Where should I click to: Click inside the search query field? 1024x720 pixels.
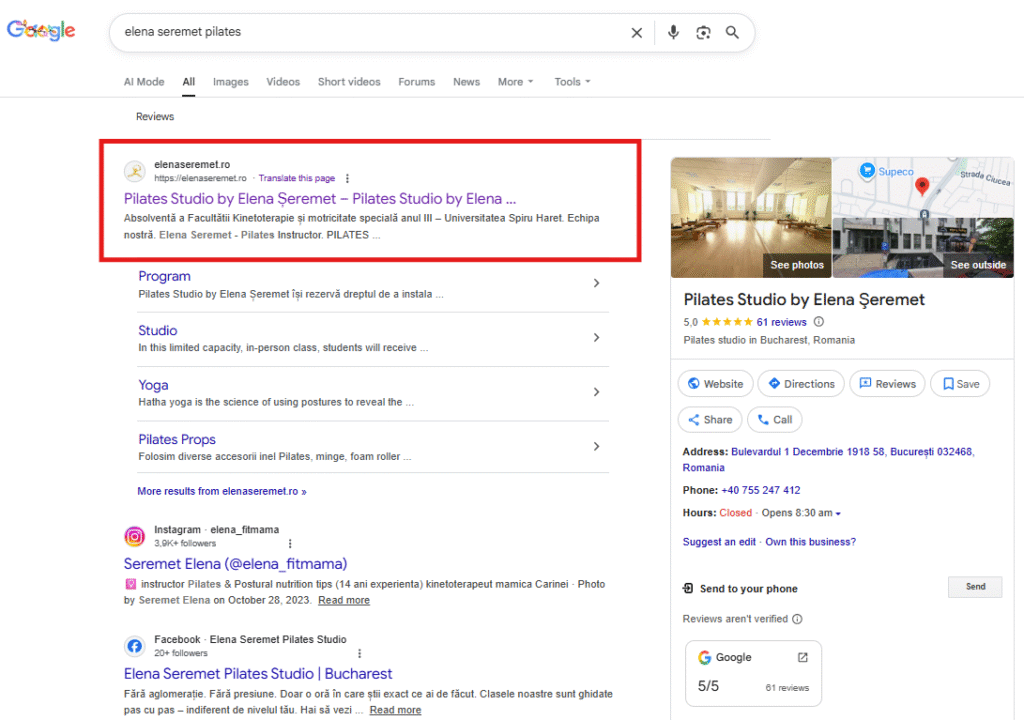(370, 32)
